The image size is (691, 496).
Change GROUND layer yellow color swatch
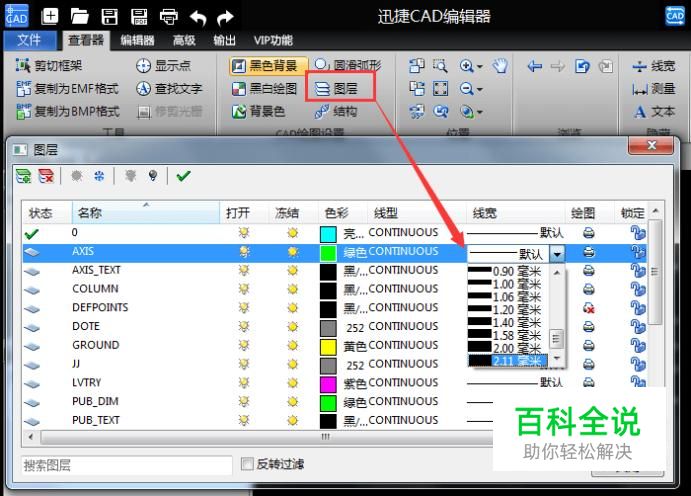pyautogui.click(x=328, y=347)
